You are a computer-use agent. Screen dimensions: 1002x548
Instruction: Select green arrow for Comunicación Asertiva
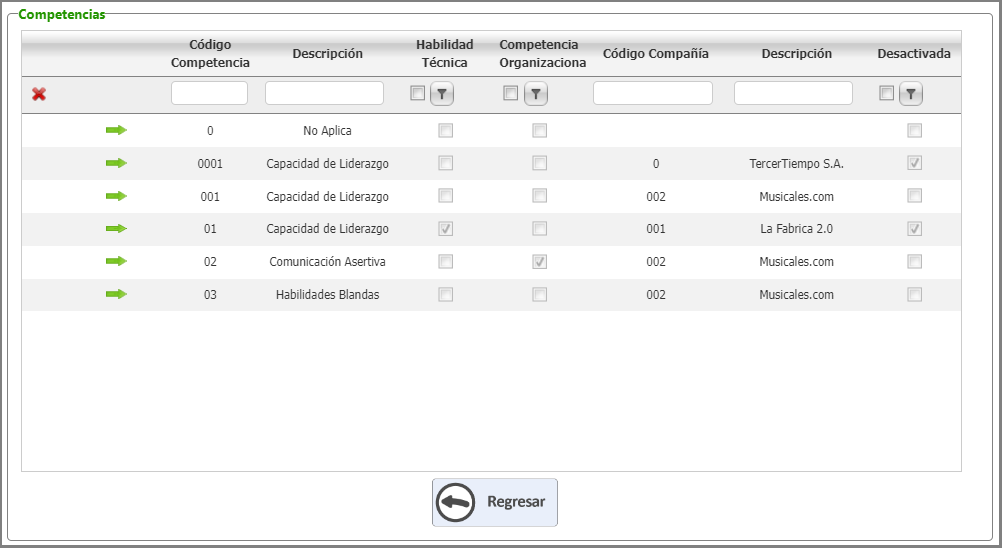(x=116, y=261)
